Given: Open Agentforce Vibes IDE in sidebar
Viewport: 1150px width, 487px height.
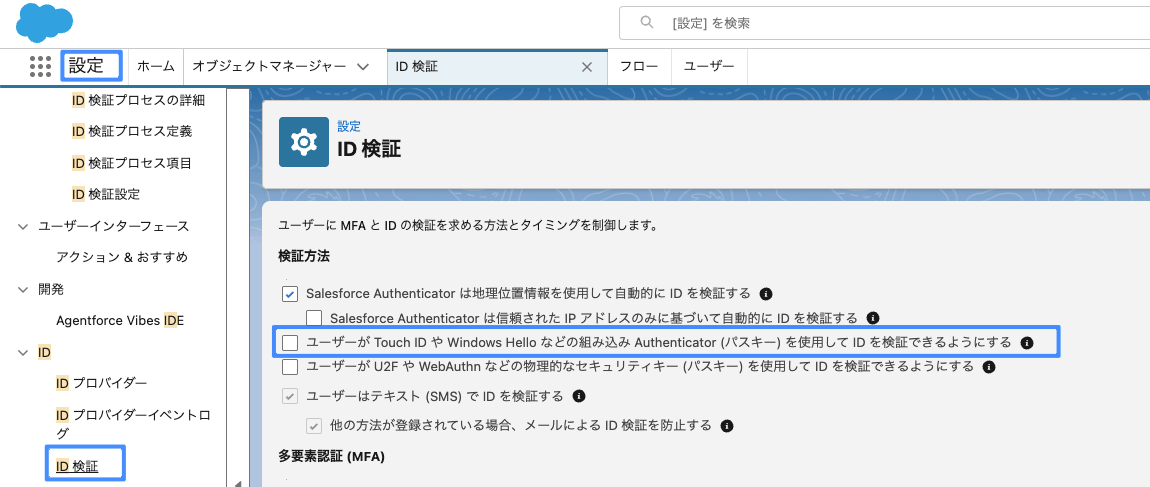Looking at the screenshot, I should 120,321.
